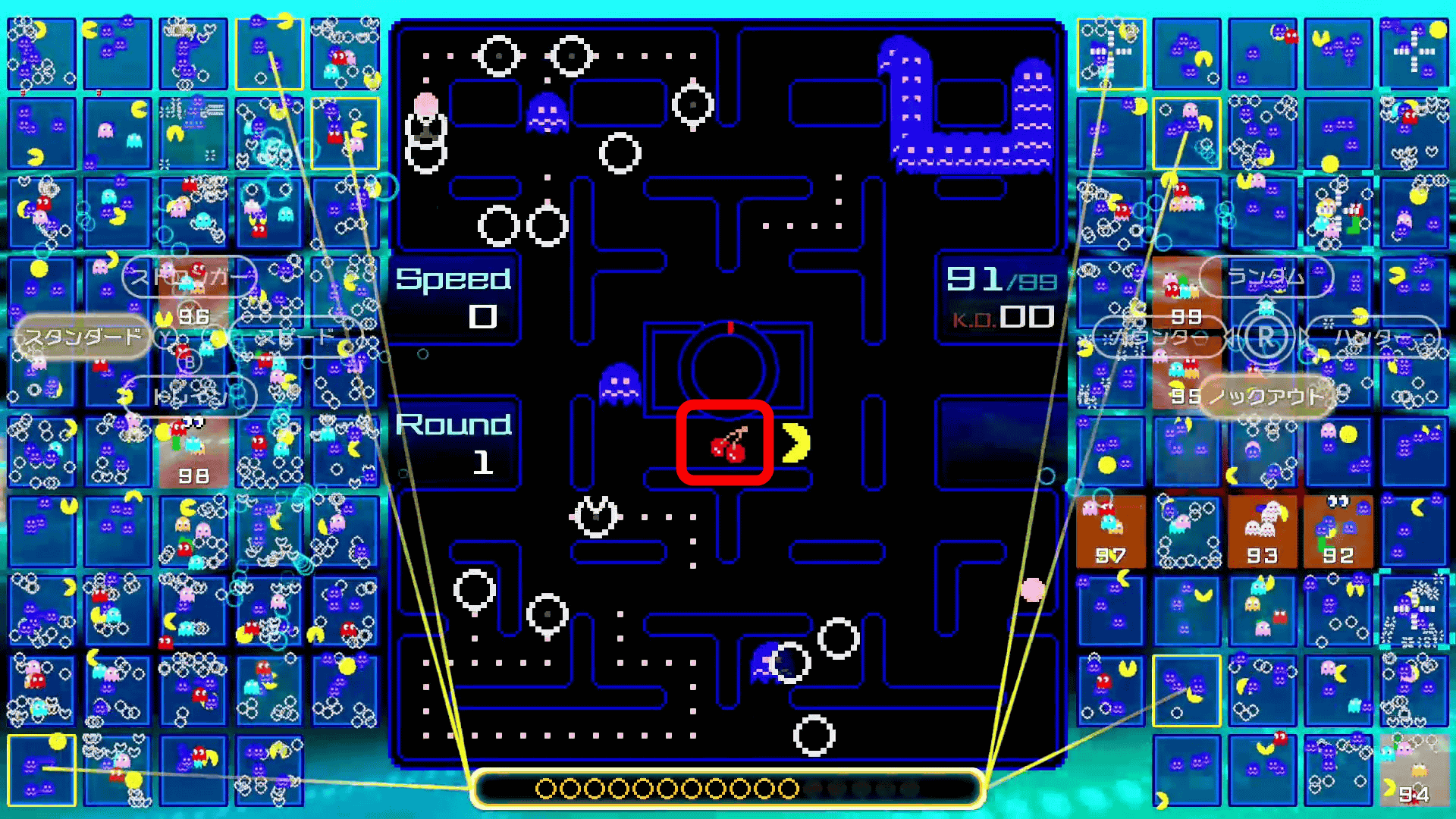This screenshot has height=819, width=1456.
Task: Open the ノックアウト 99 mode menu
Action: [1265, 396]
